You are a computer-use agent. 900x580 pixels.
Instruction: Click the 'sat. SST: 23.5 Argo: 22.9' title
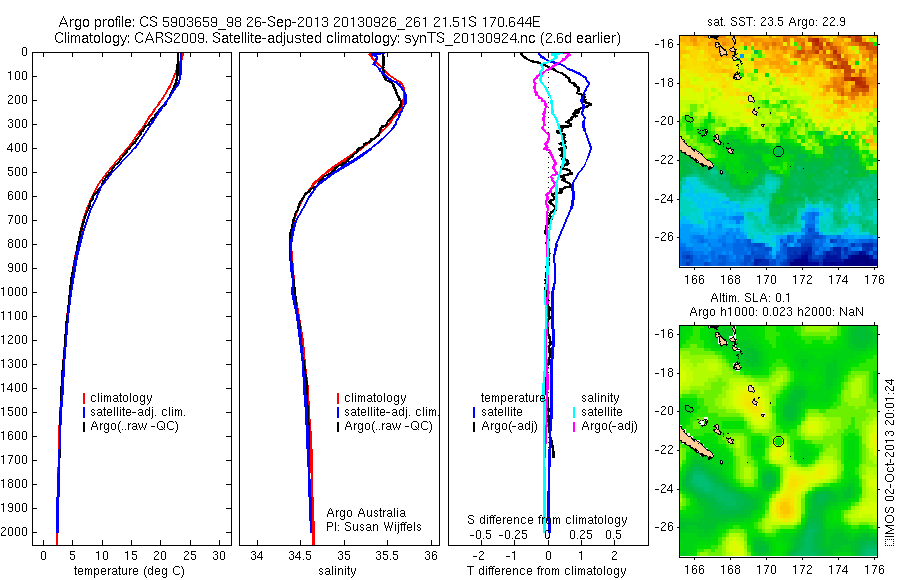point(776,22)
